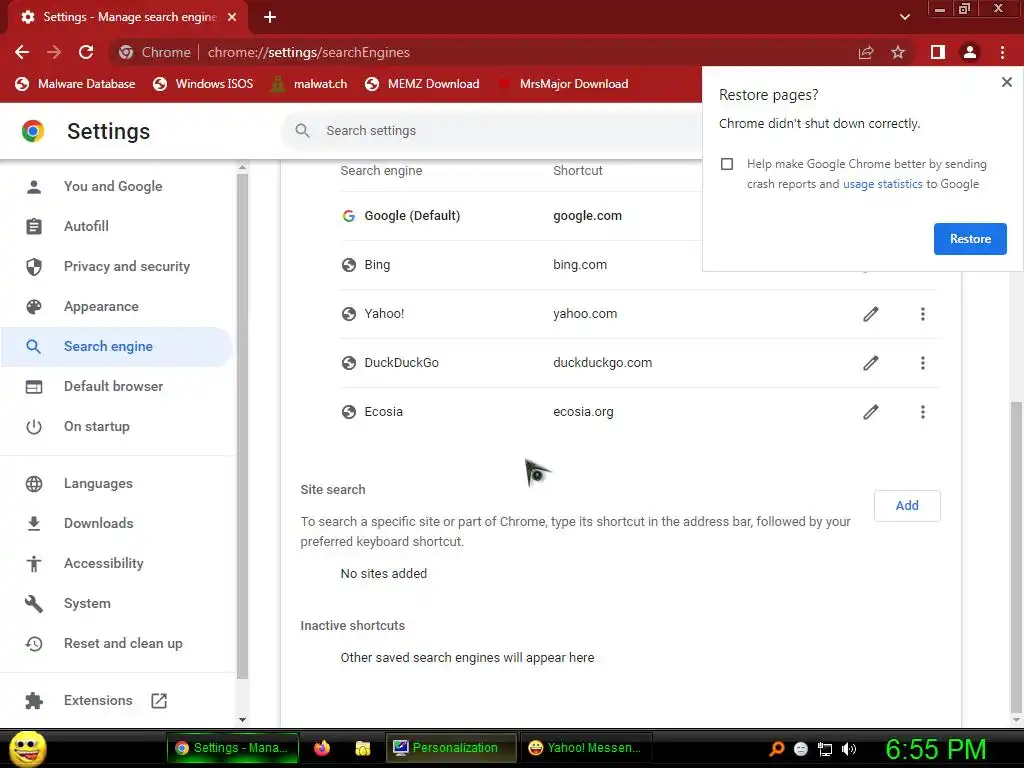
Task: Switch to Yahoo! Messenger taskbar window
Action: tap(584, 748)
